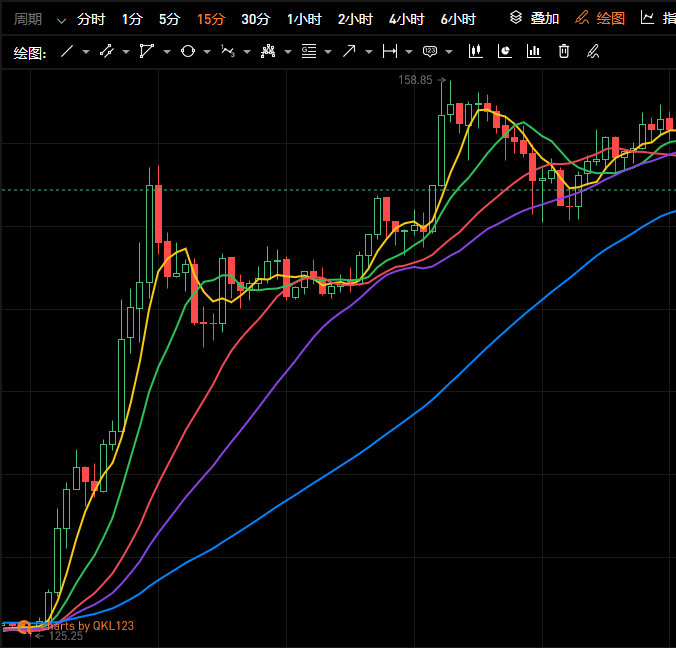This screenshot has width=676, height=648.
Task: Switch to the 30分 timeframe
Action: [255, 19]
